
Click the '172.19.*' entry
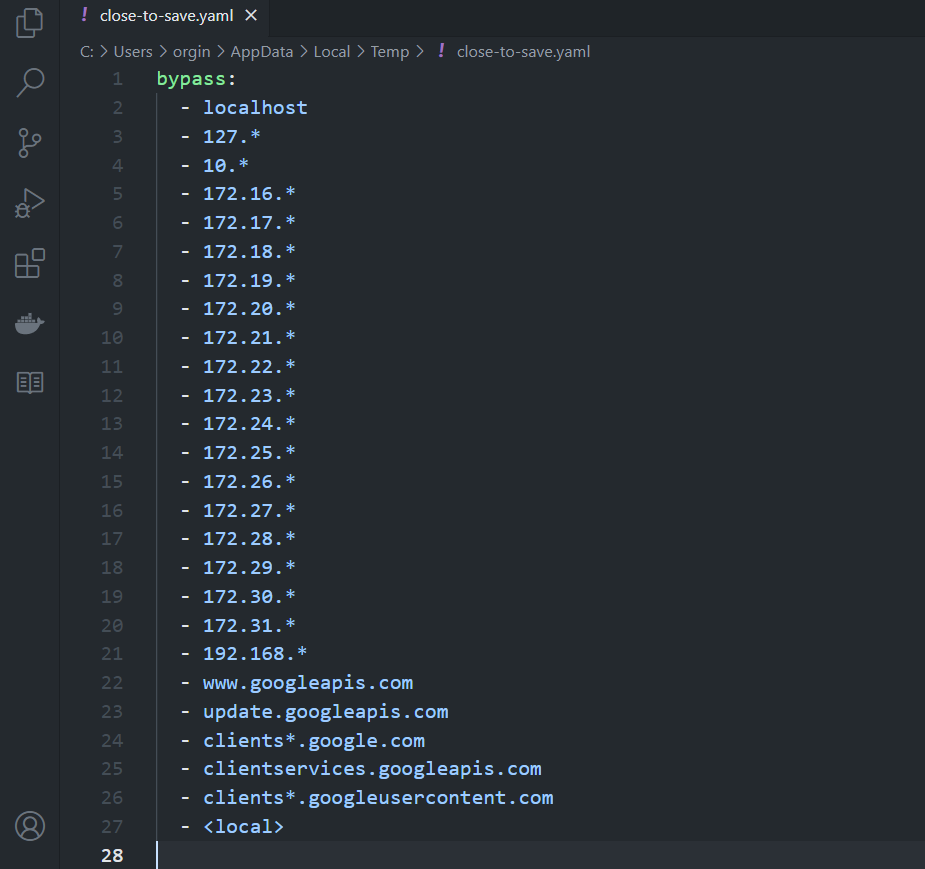click(249, 281)
